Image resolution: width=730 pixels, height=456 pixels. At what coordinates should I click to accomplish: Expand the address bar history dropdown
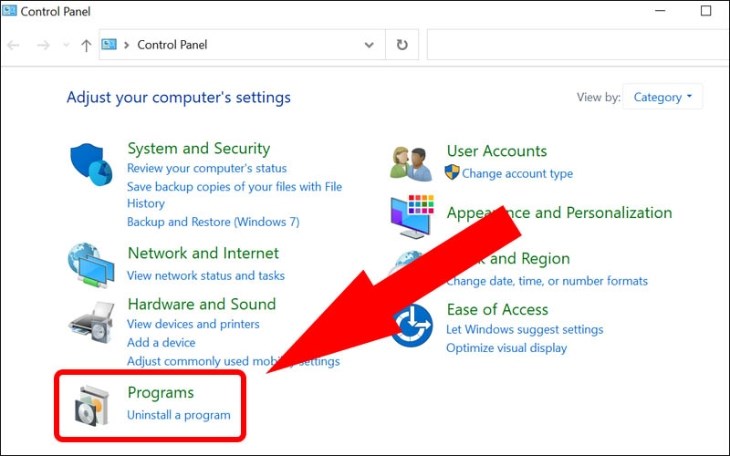tap(369, 45)
